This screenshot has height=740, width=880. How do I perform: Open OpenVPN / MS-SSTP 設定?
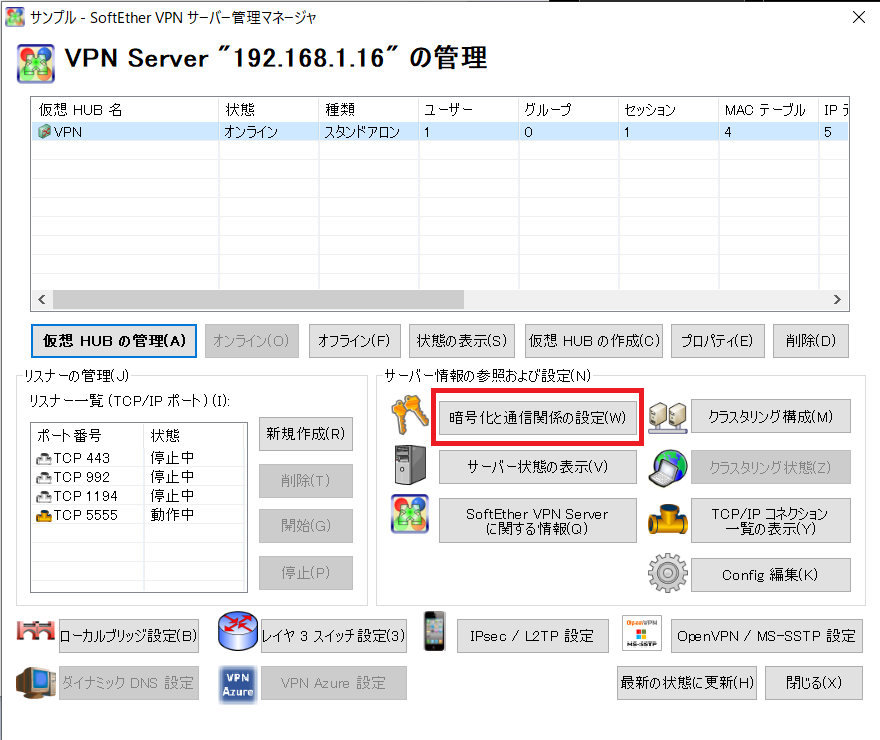pos(767,636)
